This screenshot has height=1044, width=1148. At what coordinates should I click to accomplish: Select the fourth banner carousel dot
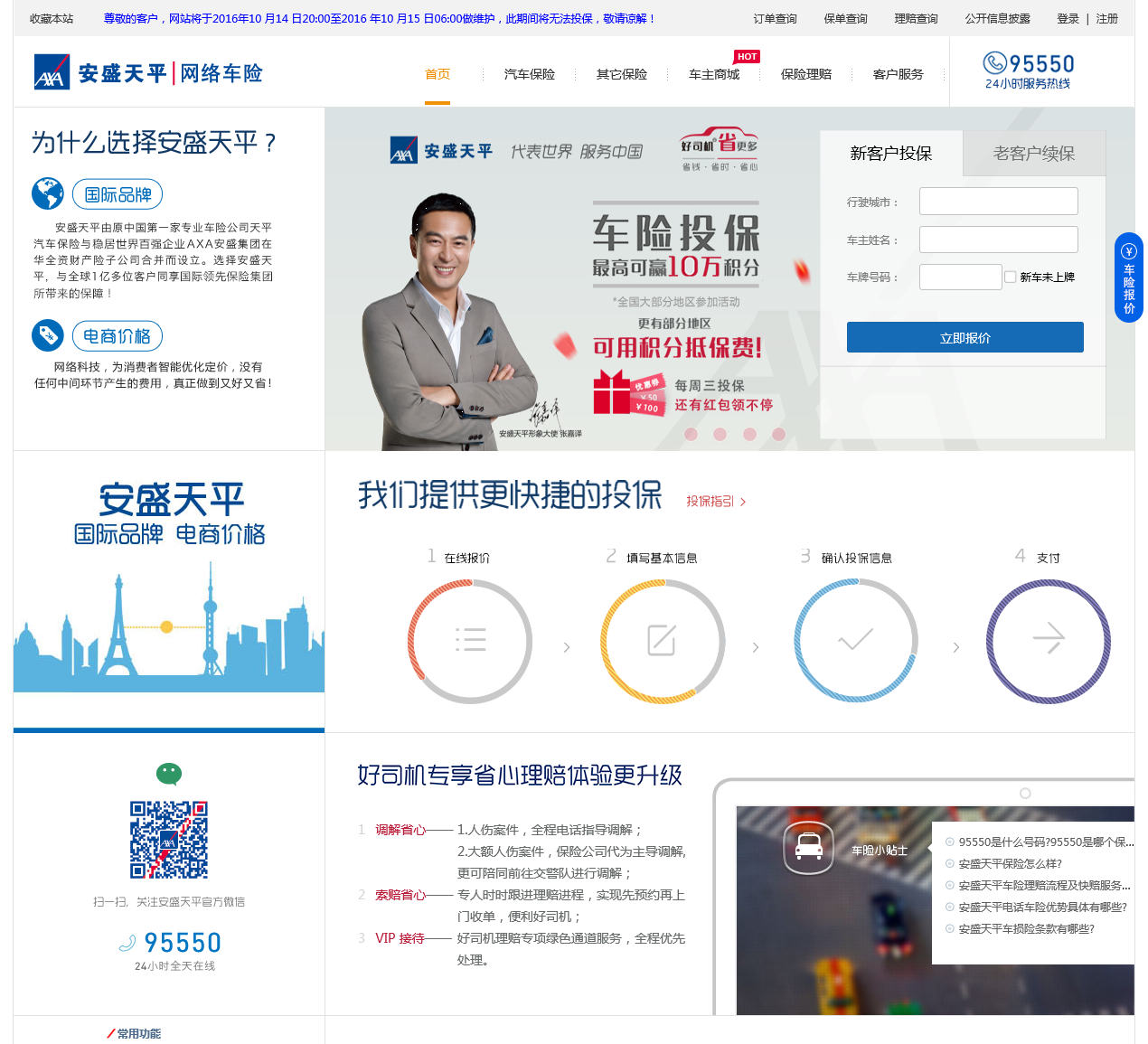(x=778, y=434)
